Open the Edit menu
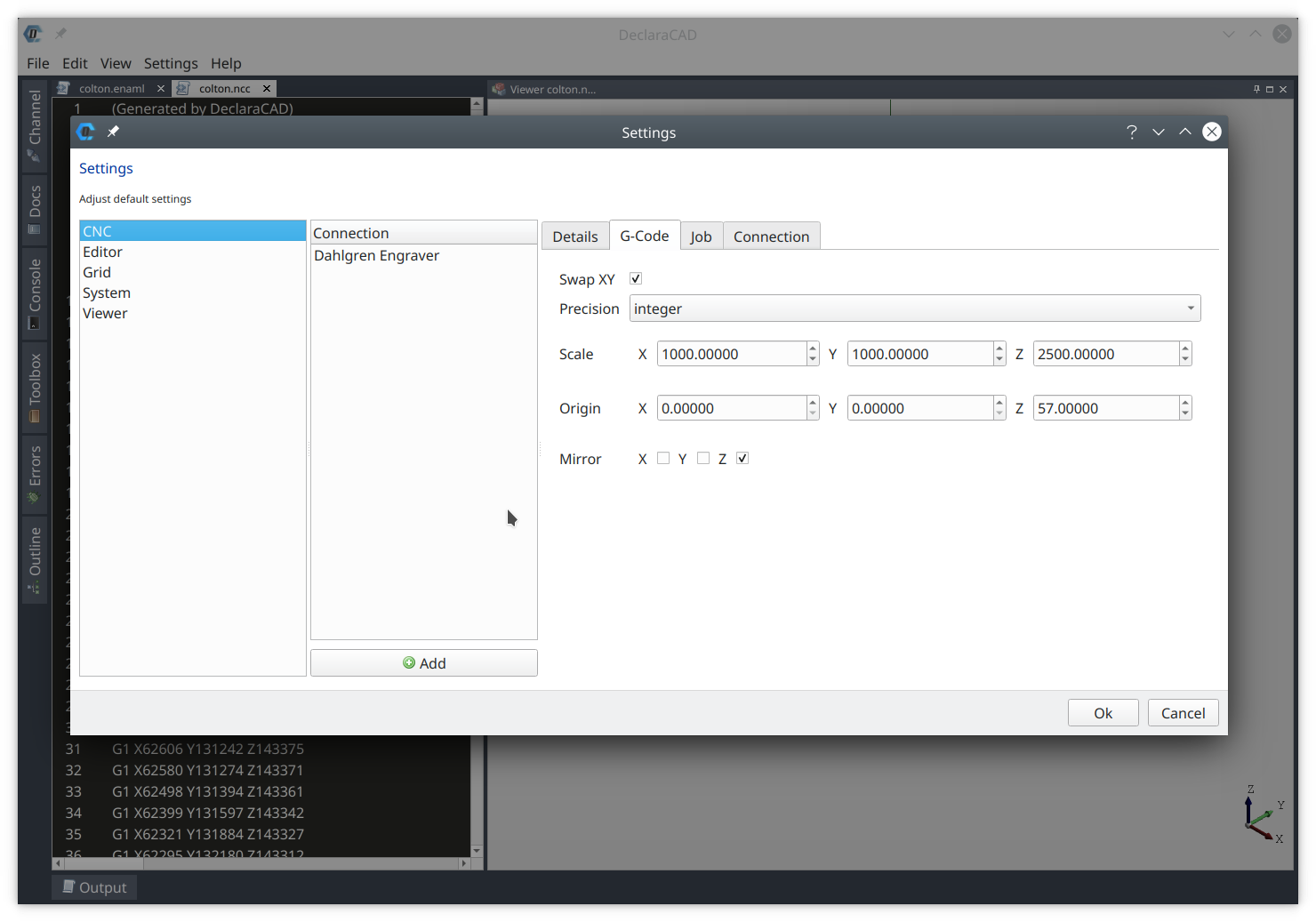 point(75,63)
